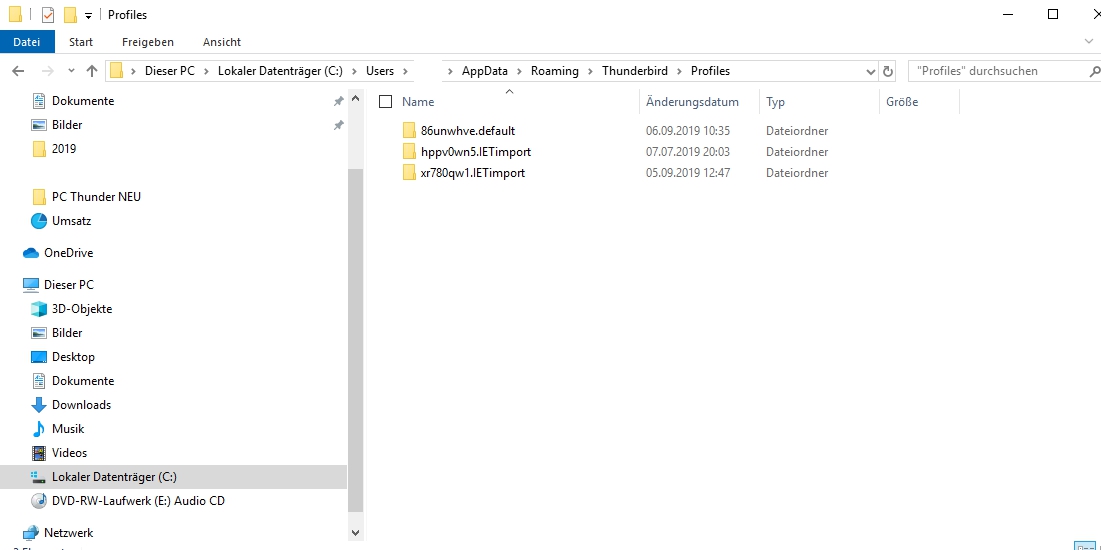Navigate to AppData in the address bar
This screenshot has width=1101, height=550.
point(484,71)
